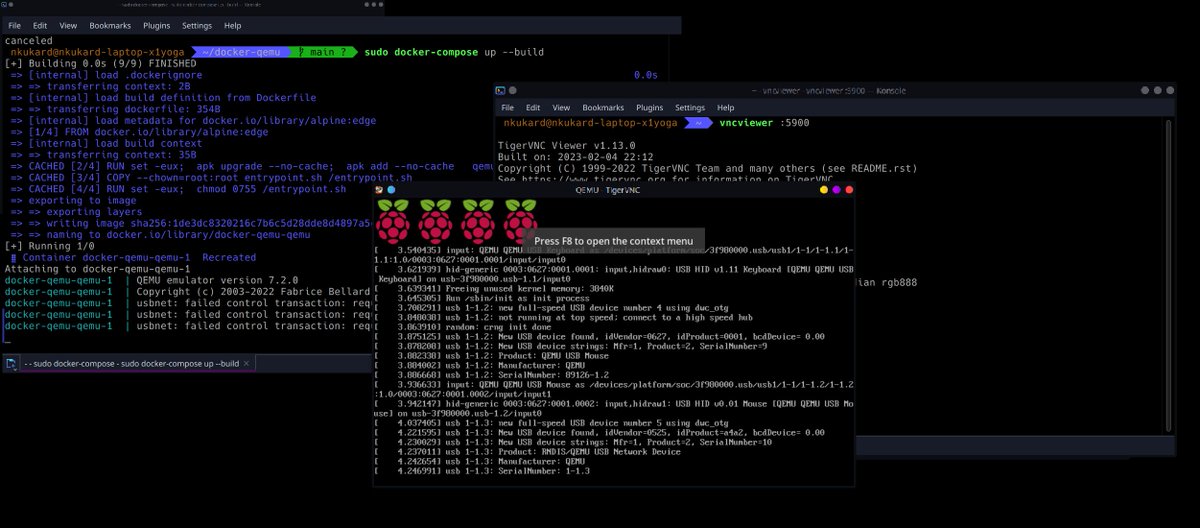The height and width of the screenshot is (528, 1200).
Task: Click the second Raspberry Pi logo in QEMU display
Action: (435, 220)
